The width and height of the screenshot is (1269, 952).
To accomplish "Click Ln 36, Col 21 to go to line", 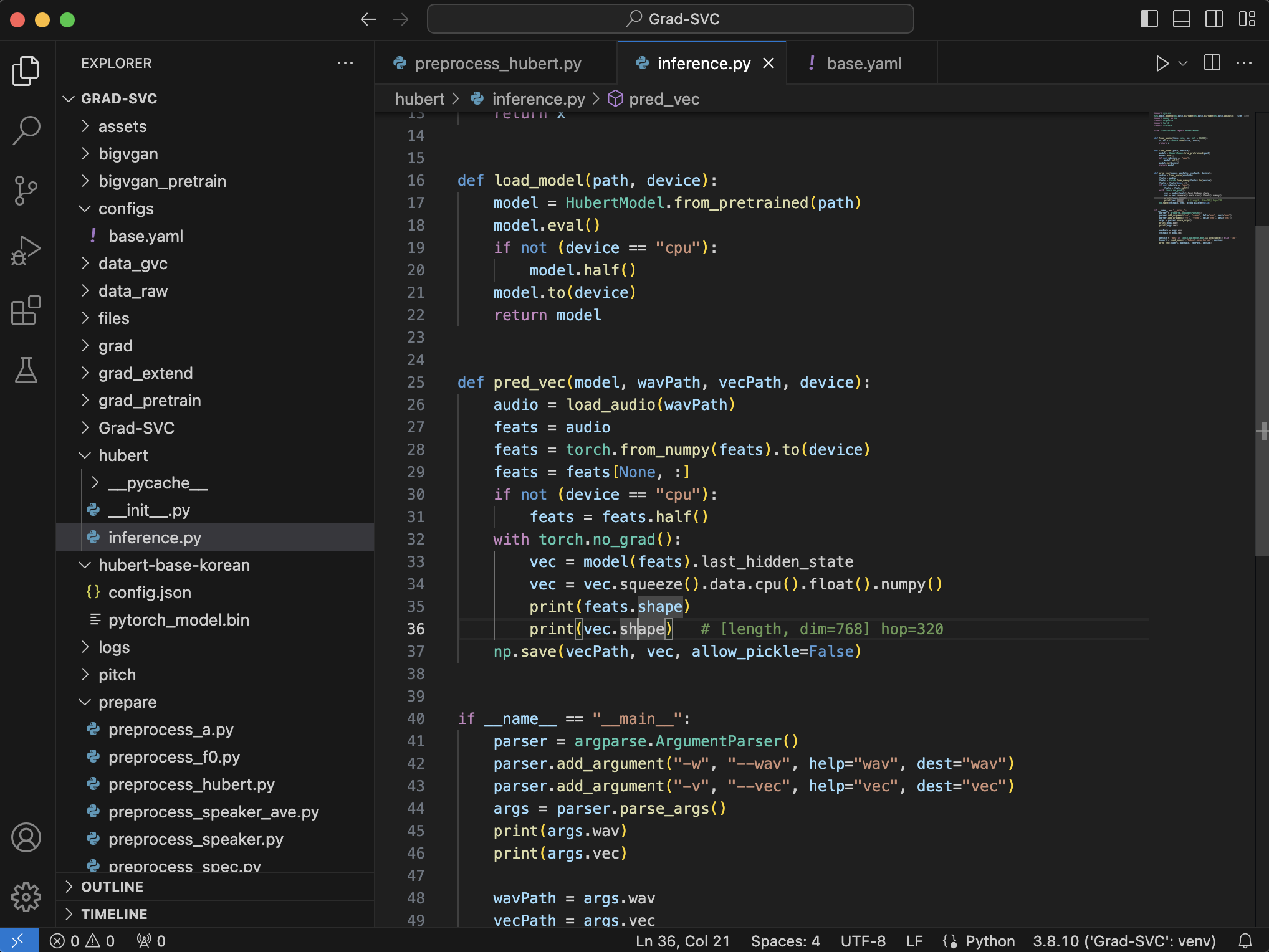I will 682,941.
